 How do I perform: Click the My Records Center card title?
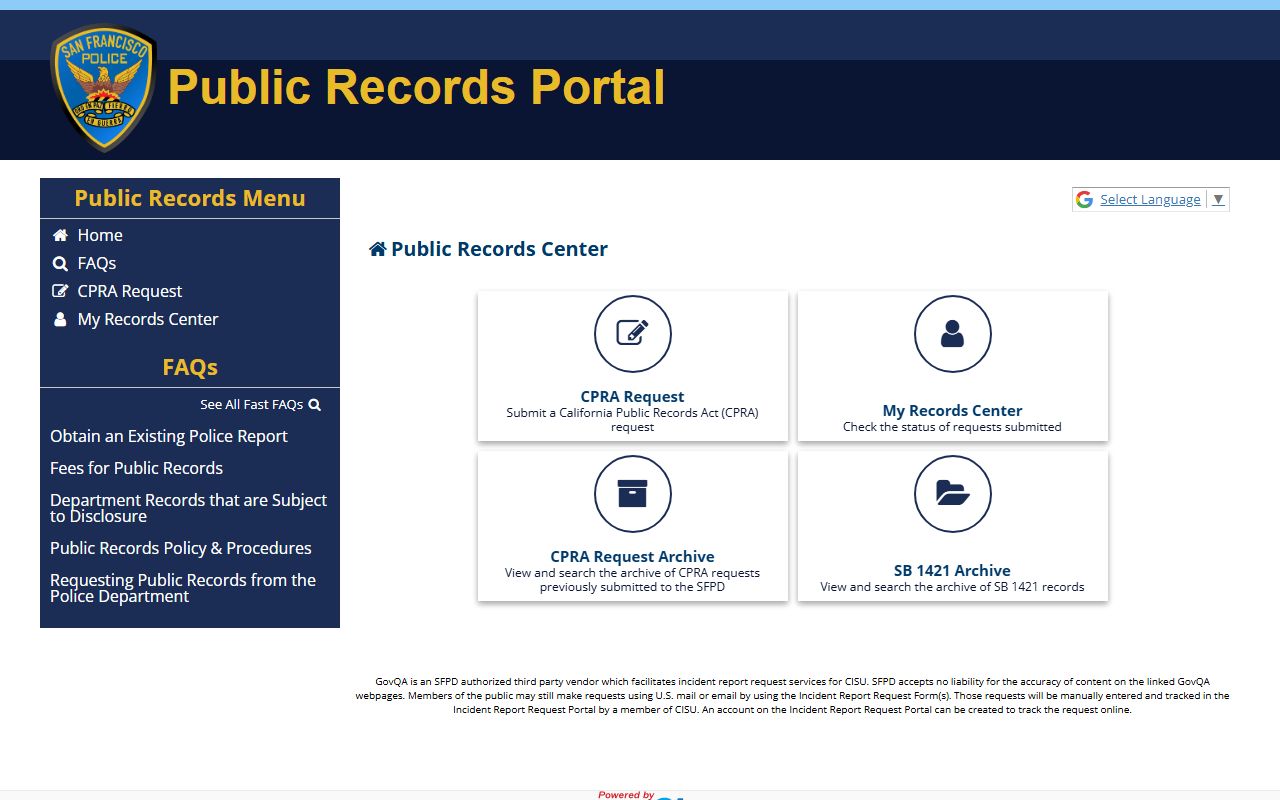pyautogui.click(x=953, y=410)
